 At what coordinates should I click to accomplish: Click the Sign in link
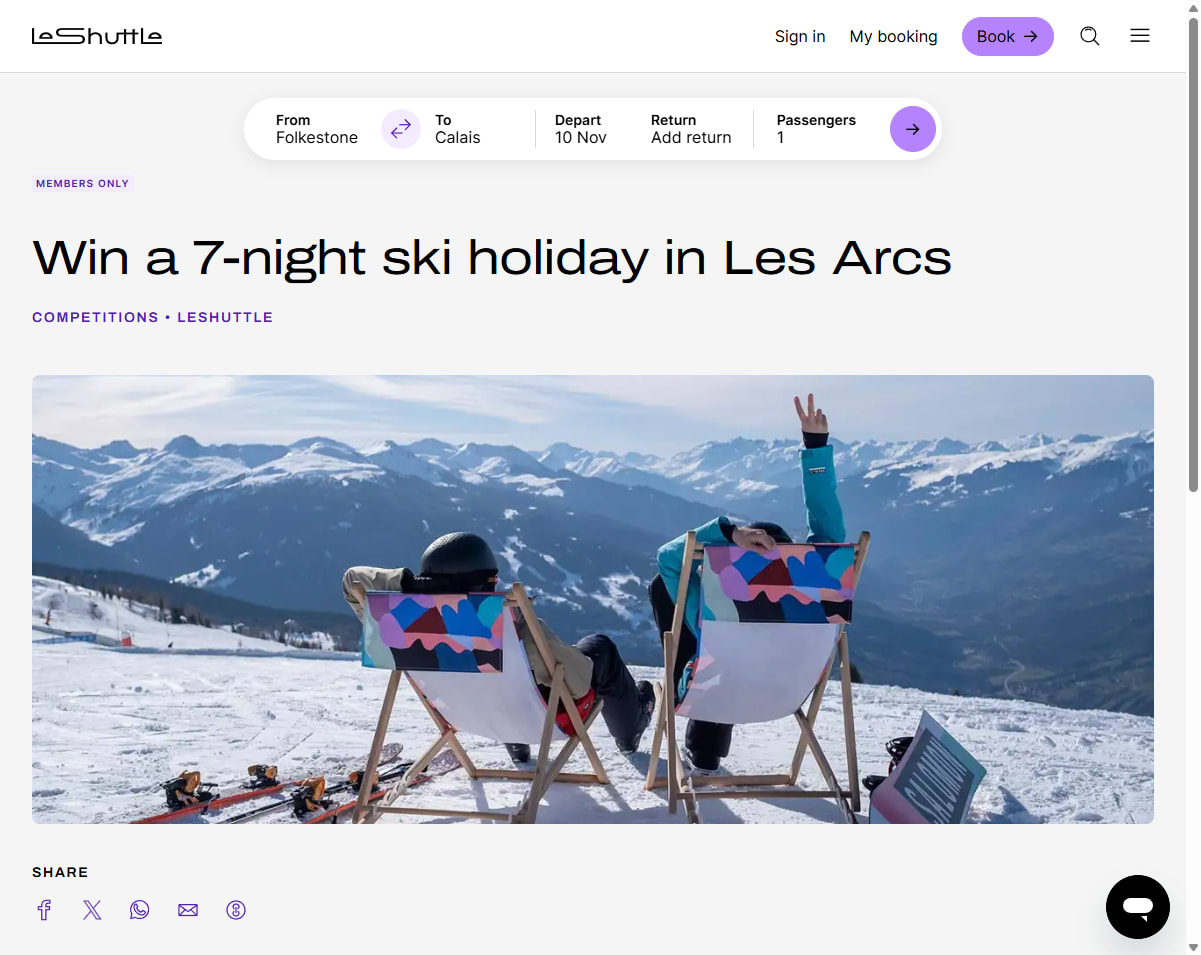(x=800, y=36)
